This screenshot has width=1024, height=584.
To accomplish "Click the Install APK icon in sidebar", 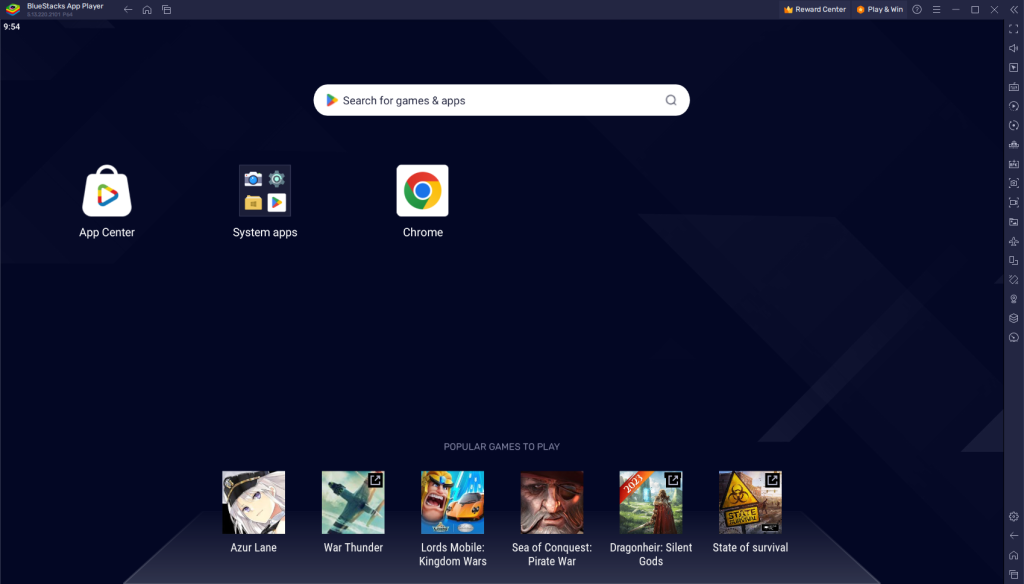I will pyautogui.click(x=1014, y=164).
